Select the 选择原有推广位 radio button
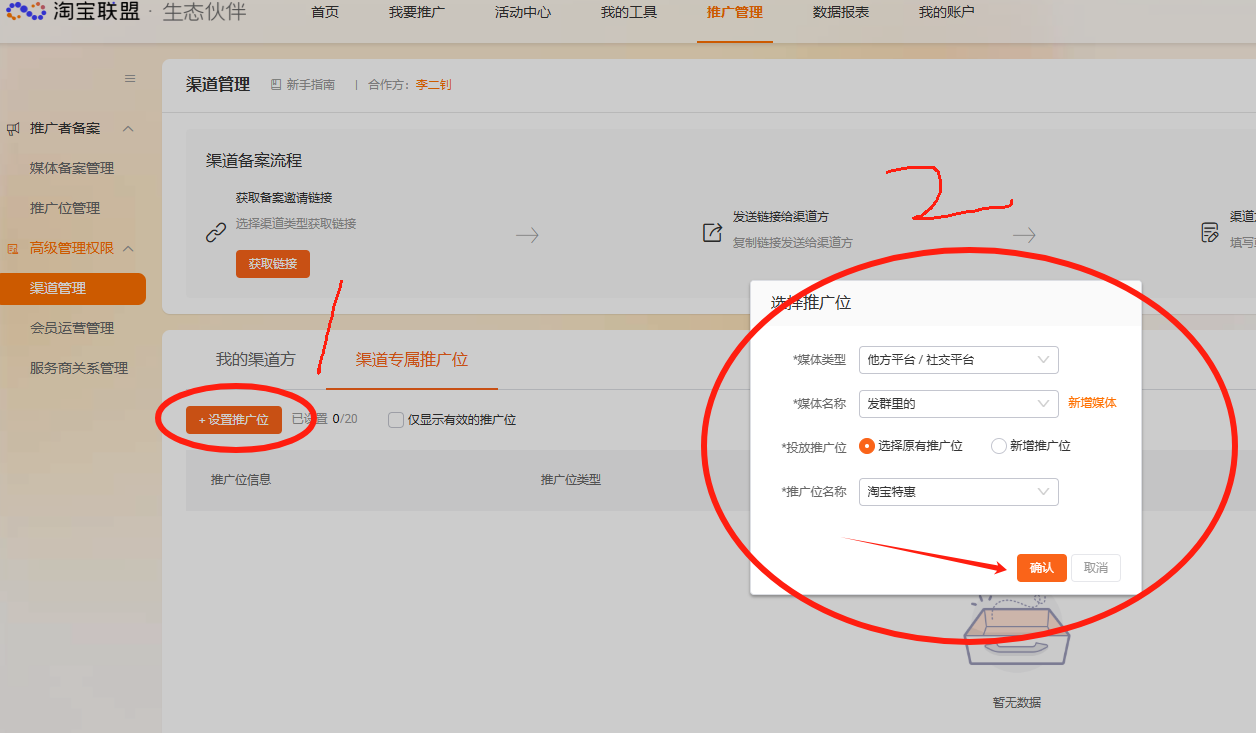This screenshot has height=733, width=1256. click(867, 446)
